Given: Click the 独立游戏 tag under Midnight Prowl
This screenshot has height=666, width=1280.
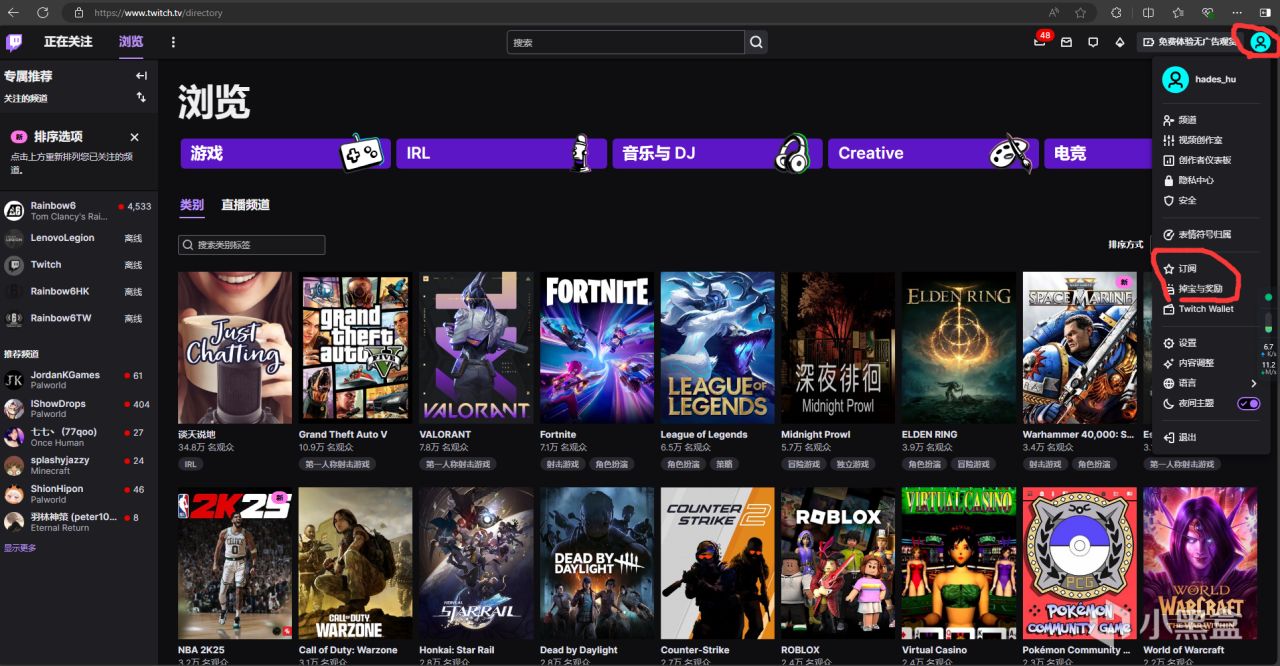Looking at the screenshot, I should click(853, 464).
